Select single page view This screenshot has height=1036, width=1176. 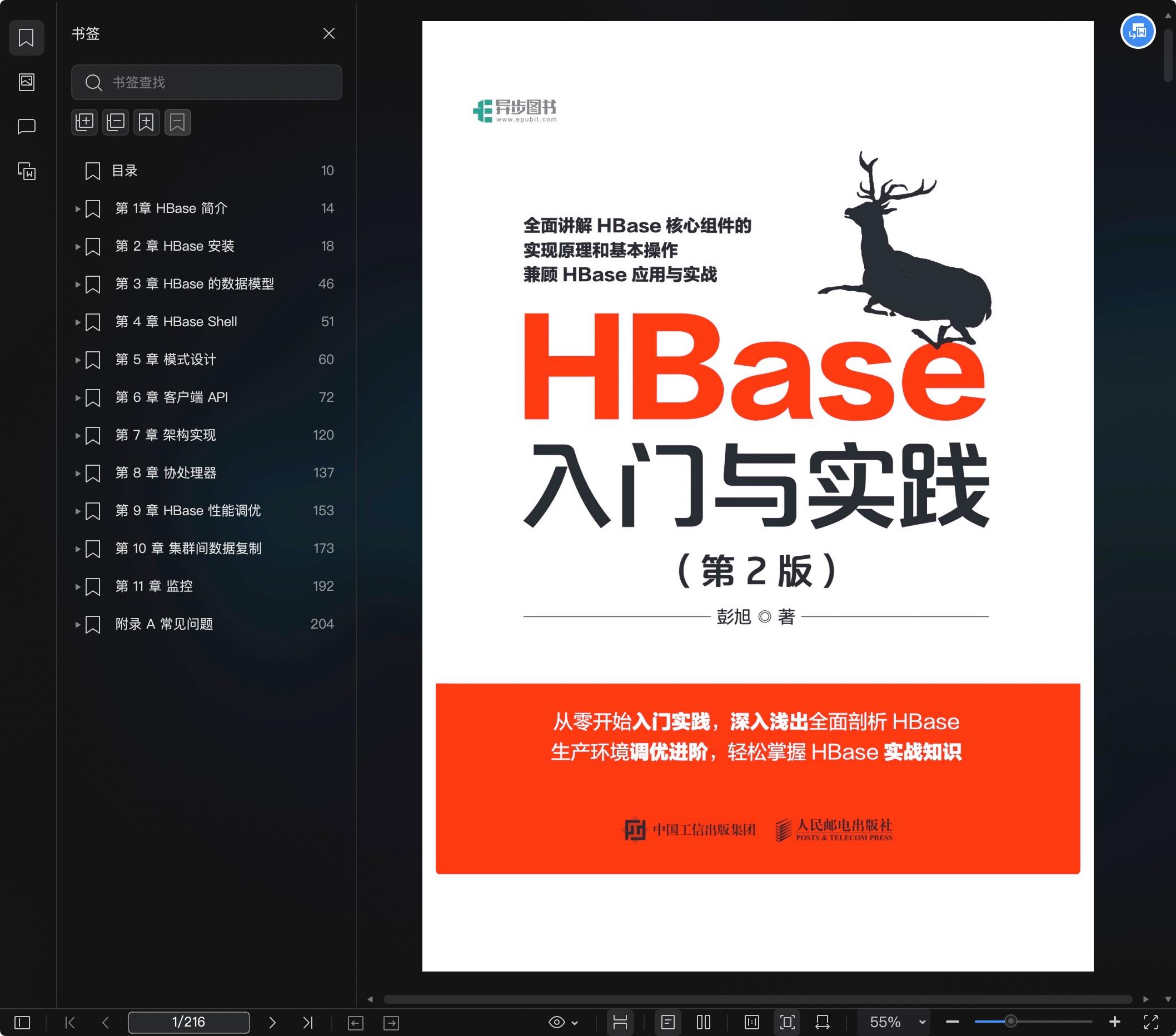pos(667,1022)
